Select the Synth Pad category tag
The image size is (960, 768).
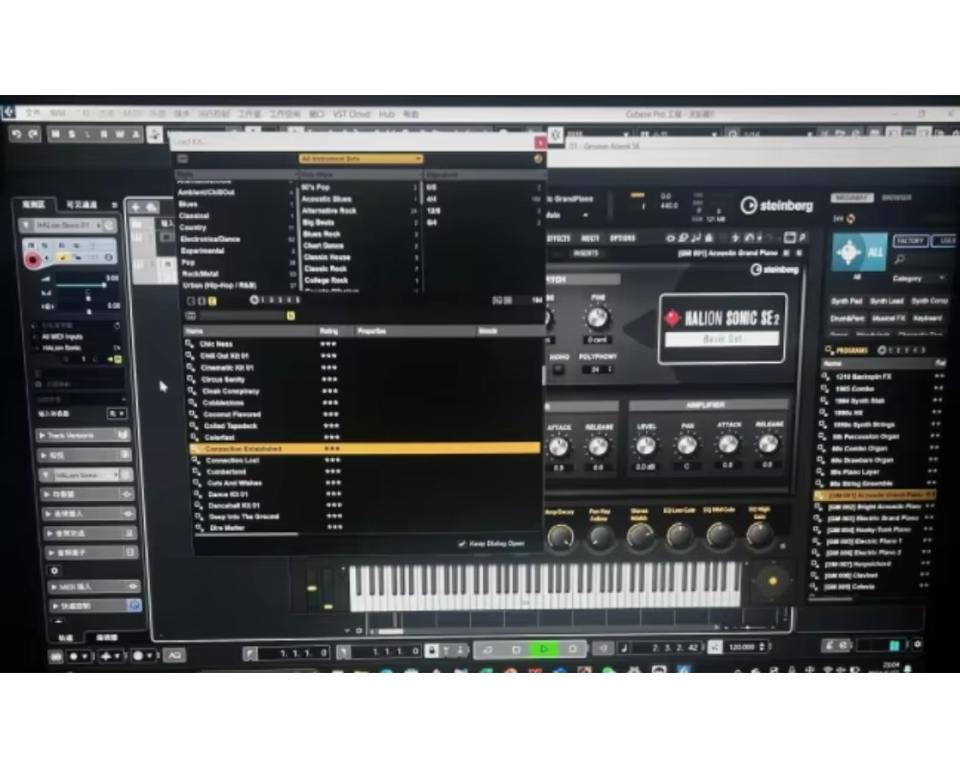[847, 301]
